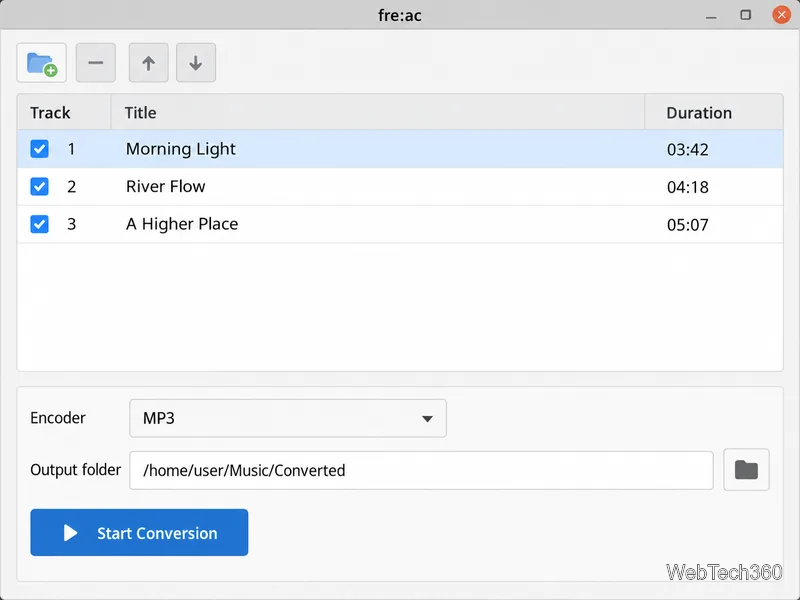Start Conversion button
Image resolution: width=800 pixels, height=600 pixels.
coord(139,533)
